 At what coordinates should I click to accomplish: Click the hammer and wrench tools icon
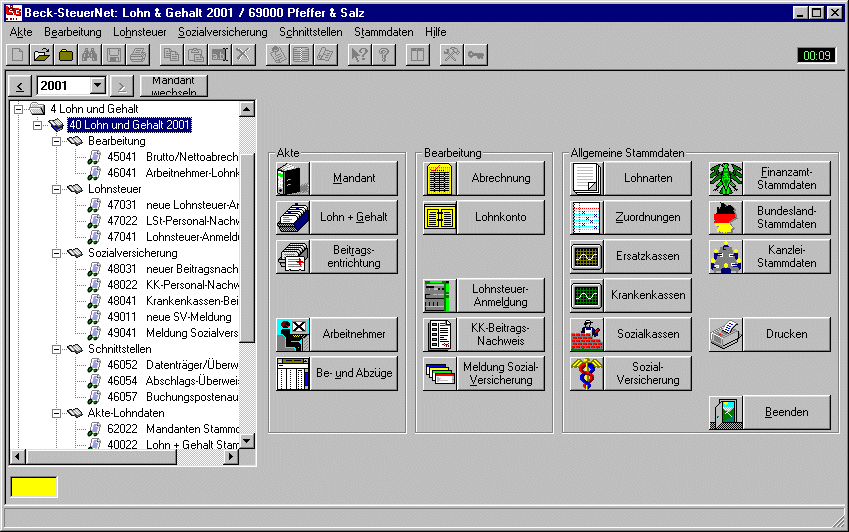tap(451, 55)
